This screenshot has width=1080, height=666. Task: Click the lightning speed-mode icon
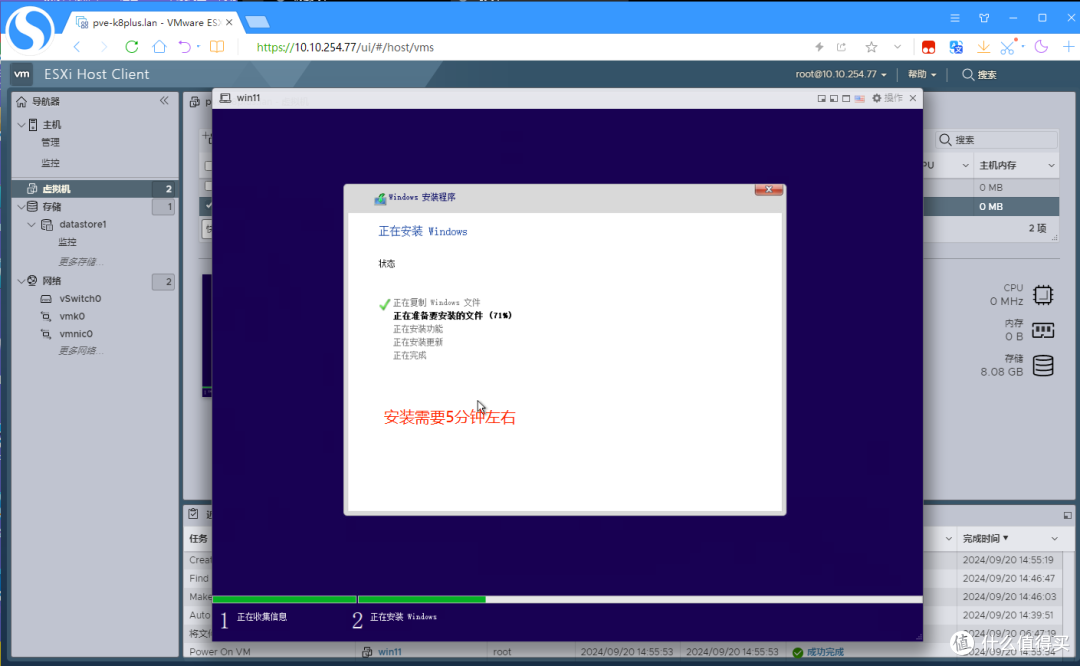click(x=819, y=47)
